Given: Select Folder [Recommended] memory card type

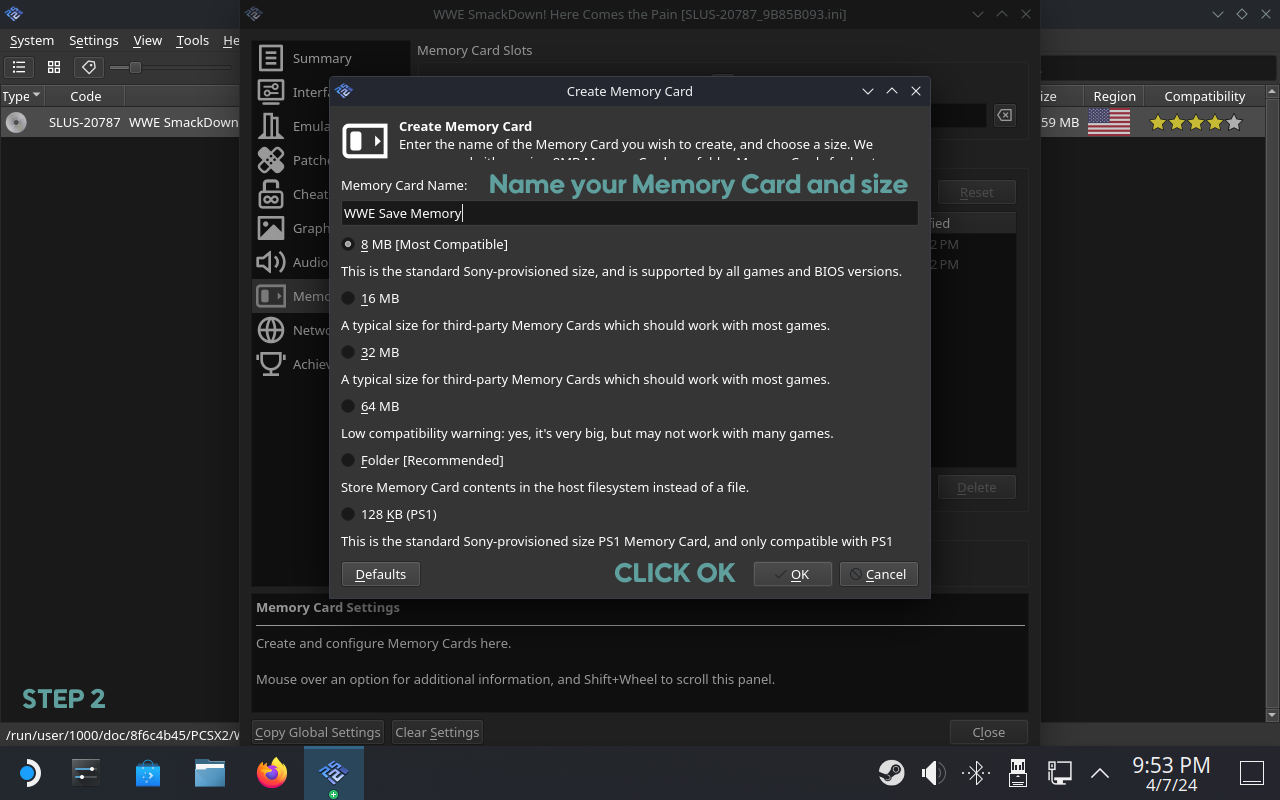Looking at the screenshot, I should pos(349,460).
